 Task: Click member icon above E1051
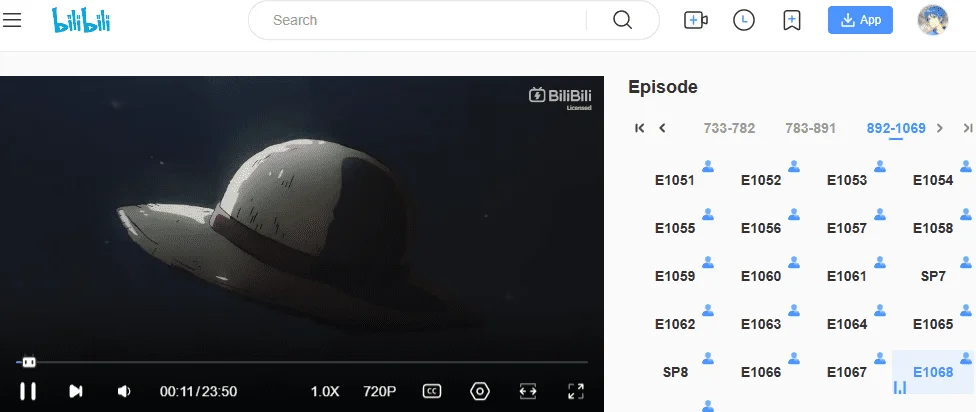(x=708, y=166)
